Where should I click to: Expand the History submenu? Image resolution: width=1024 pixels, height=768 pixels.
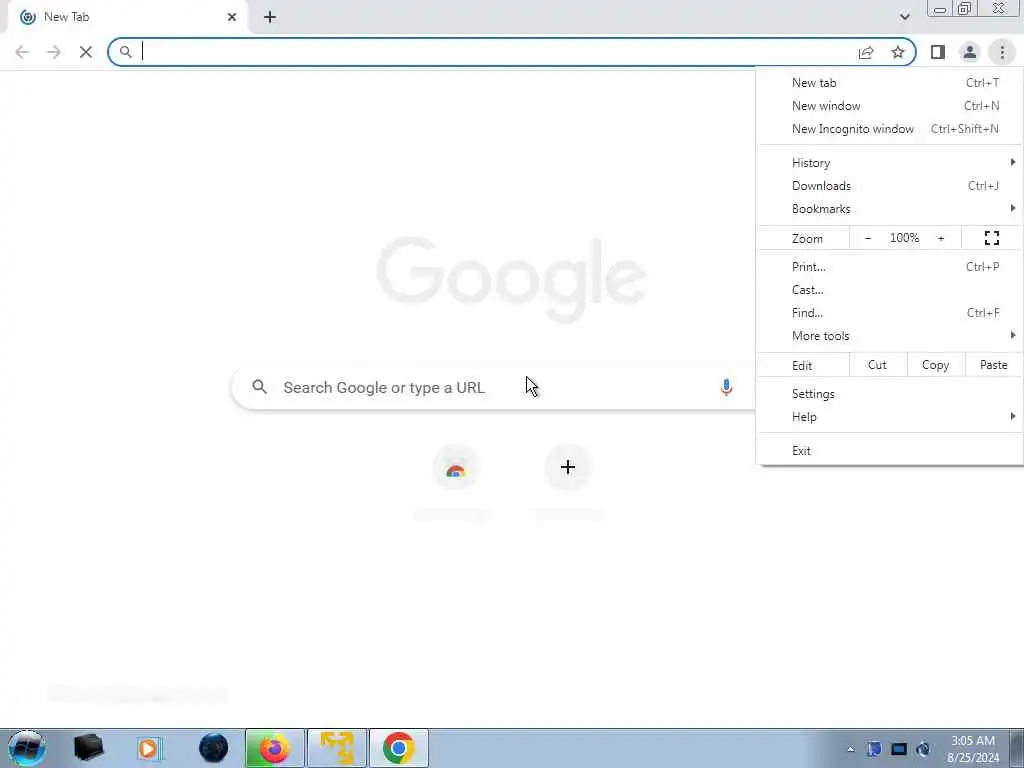(x=889, y=163)
